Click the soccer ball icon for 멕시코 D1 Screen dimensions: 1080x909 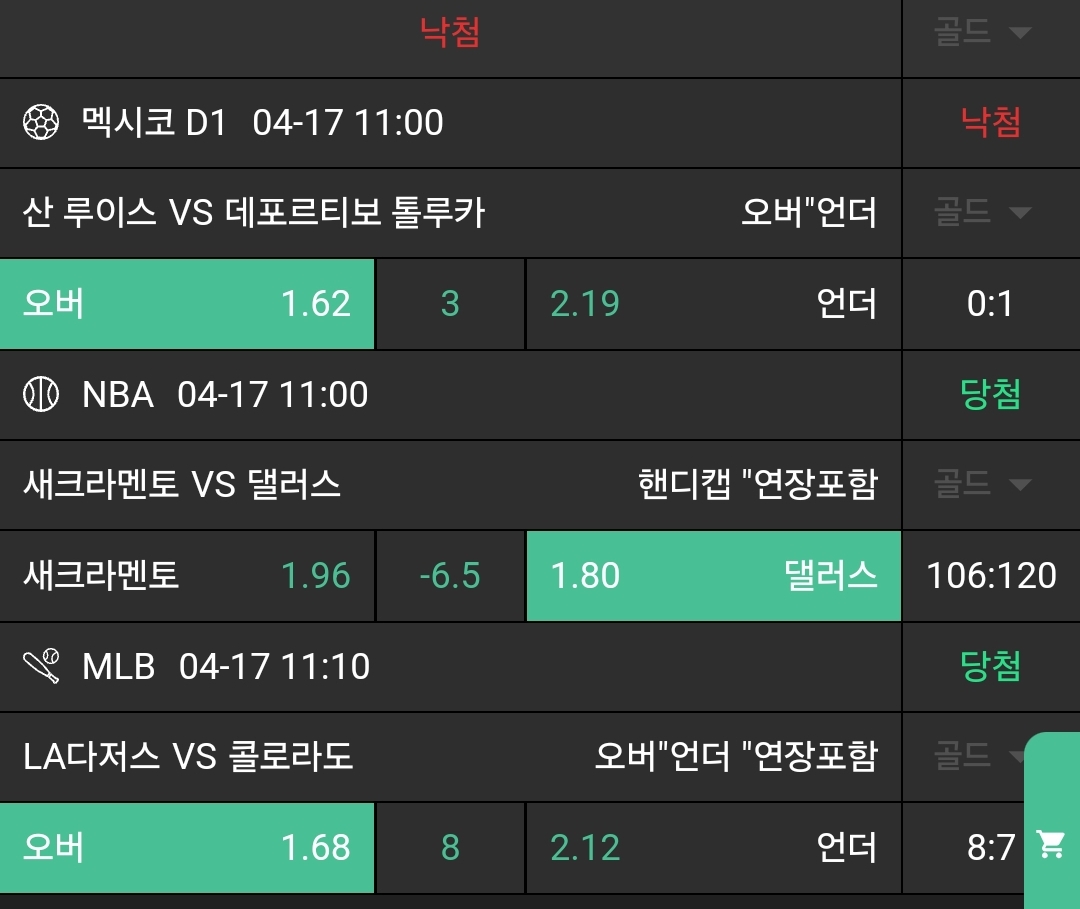pos(41,124)
